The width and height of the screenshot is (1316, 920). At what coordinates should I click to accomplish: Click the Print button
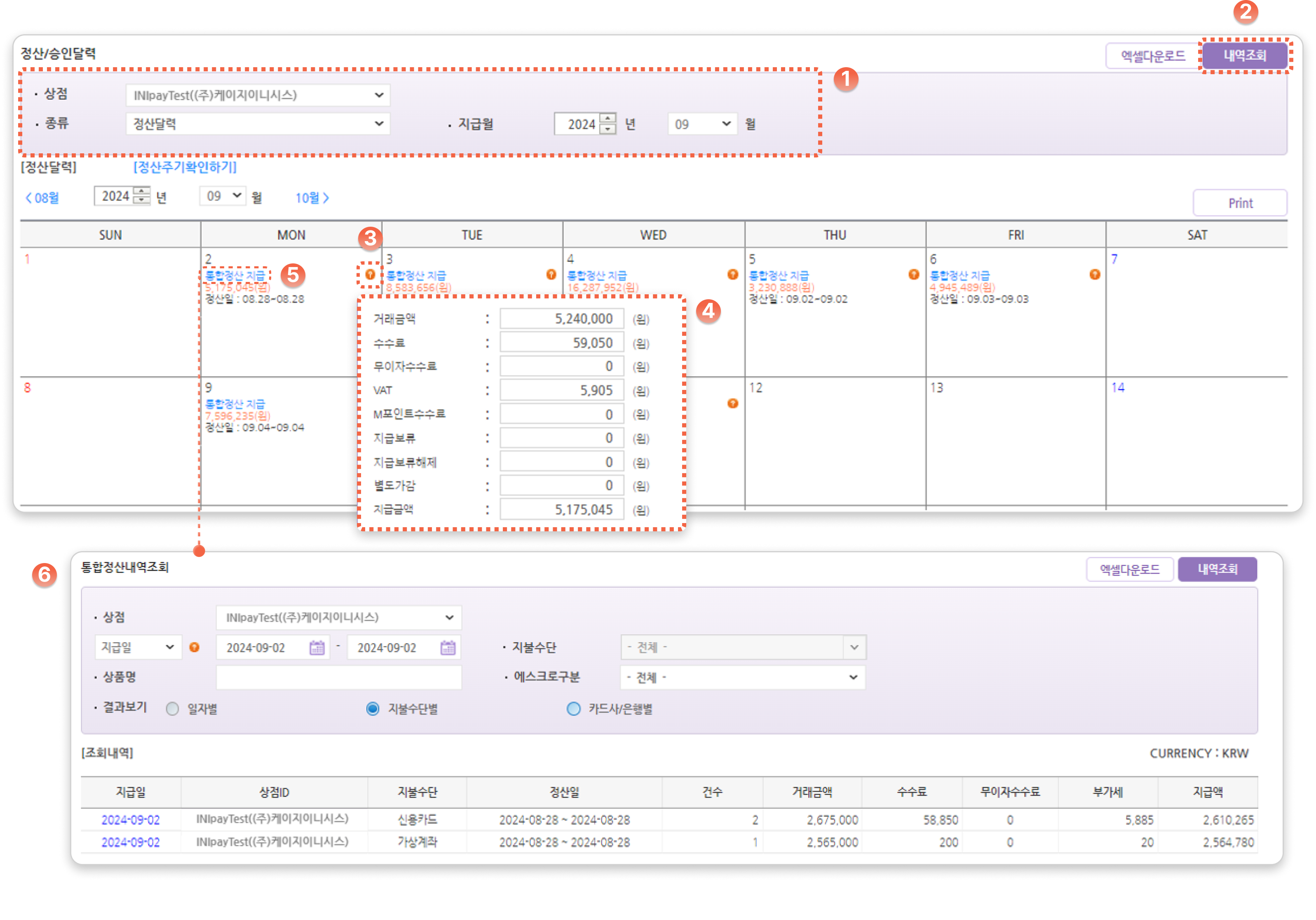(1240, 203)
